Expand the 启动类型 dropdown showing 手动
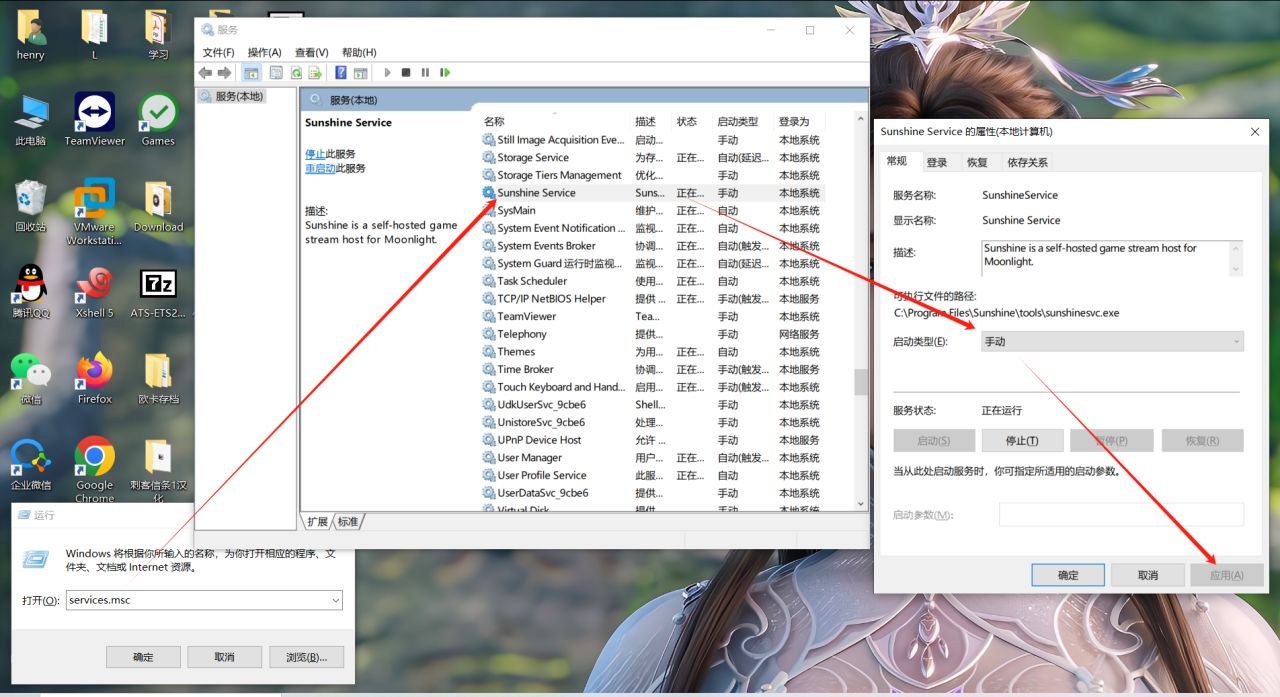Screen dimensions: 1280x697 1111,341
